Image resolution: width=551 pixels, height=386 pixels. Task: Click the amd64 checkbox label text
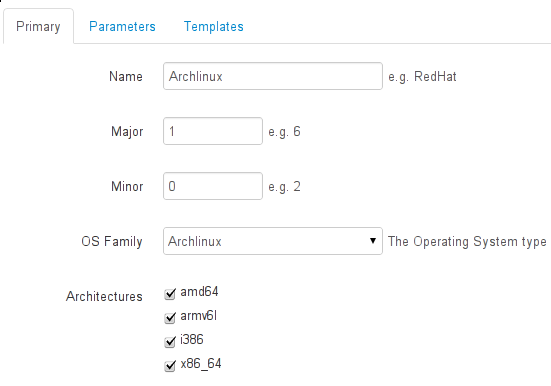pos(199,292)
